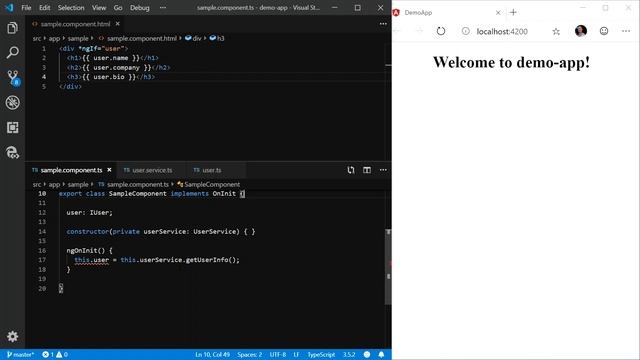The width and height of the screenshot is (640, 360).
Task: Open the Edit menu
Action: tap(44, 8)
